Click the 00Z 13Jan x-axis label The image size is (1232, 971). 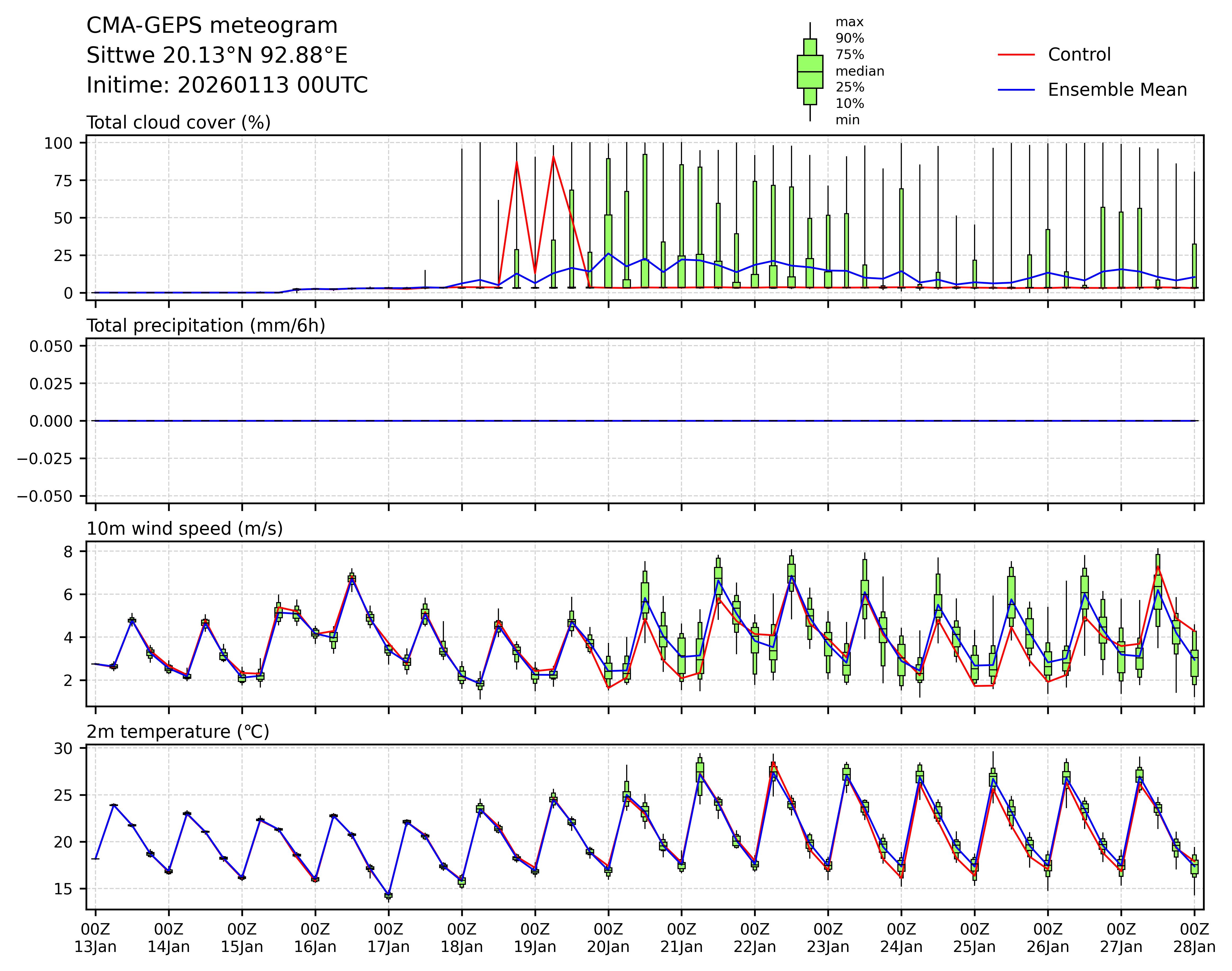[96, 938]
